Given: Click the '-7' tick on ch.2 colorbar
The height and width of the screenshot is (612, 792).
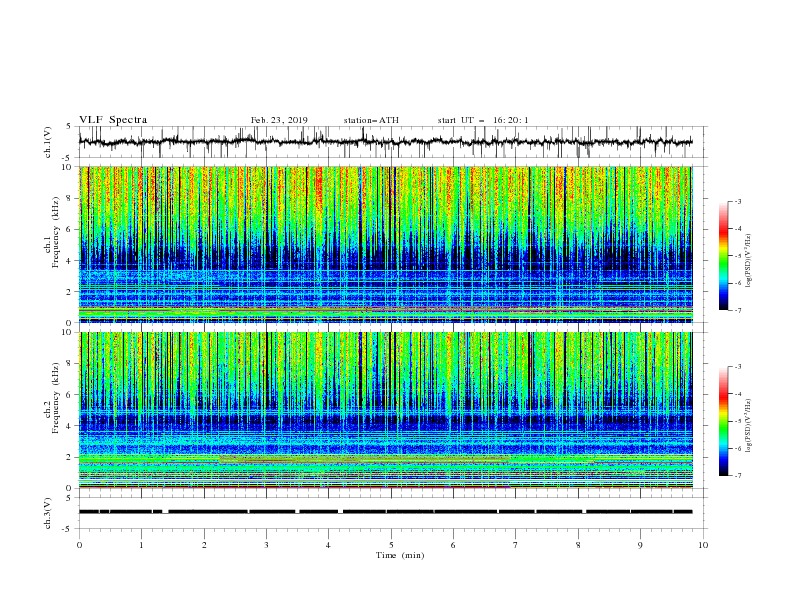Looking at the screenshot, I should [738, 476].
